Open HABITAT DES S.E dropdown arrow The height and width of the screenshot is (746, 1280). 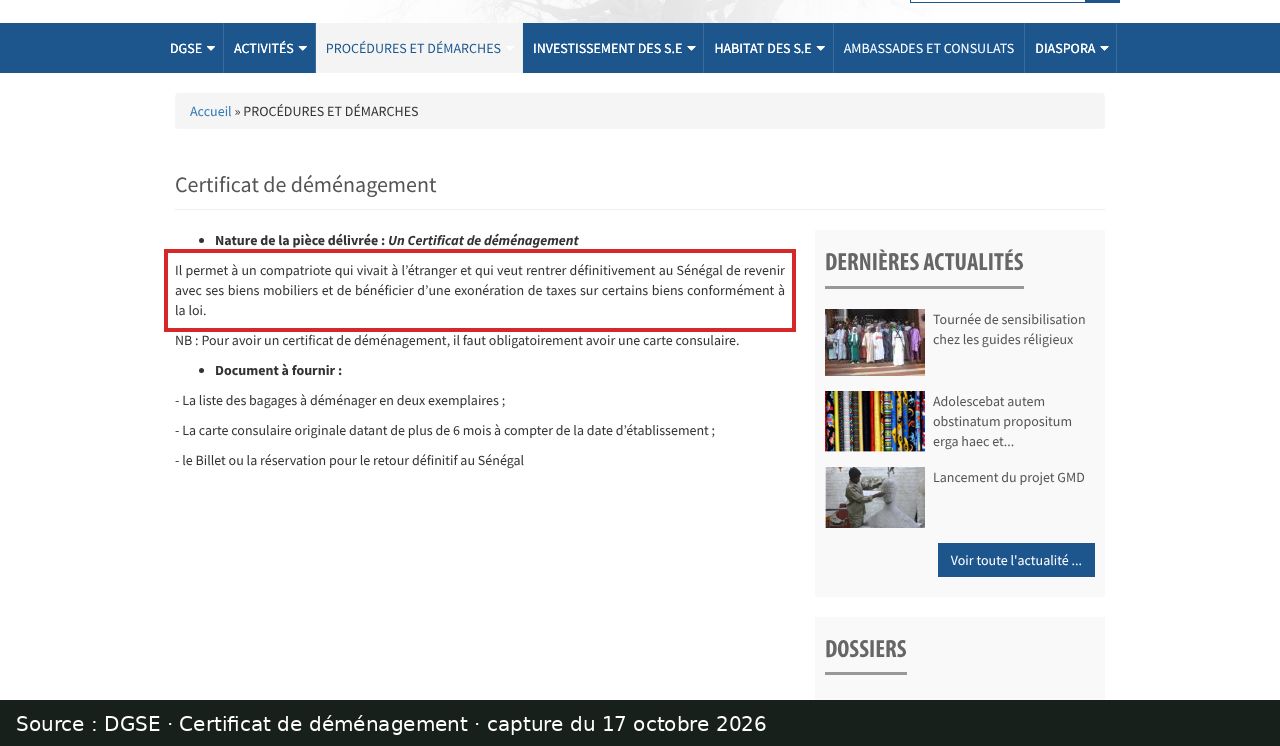pyautogui.click(x=821, y=48)
